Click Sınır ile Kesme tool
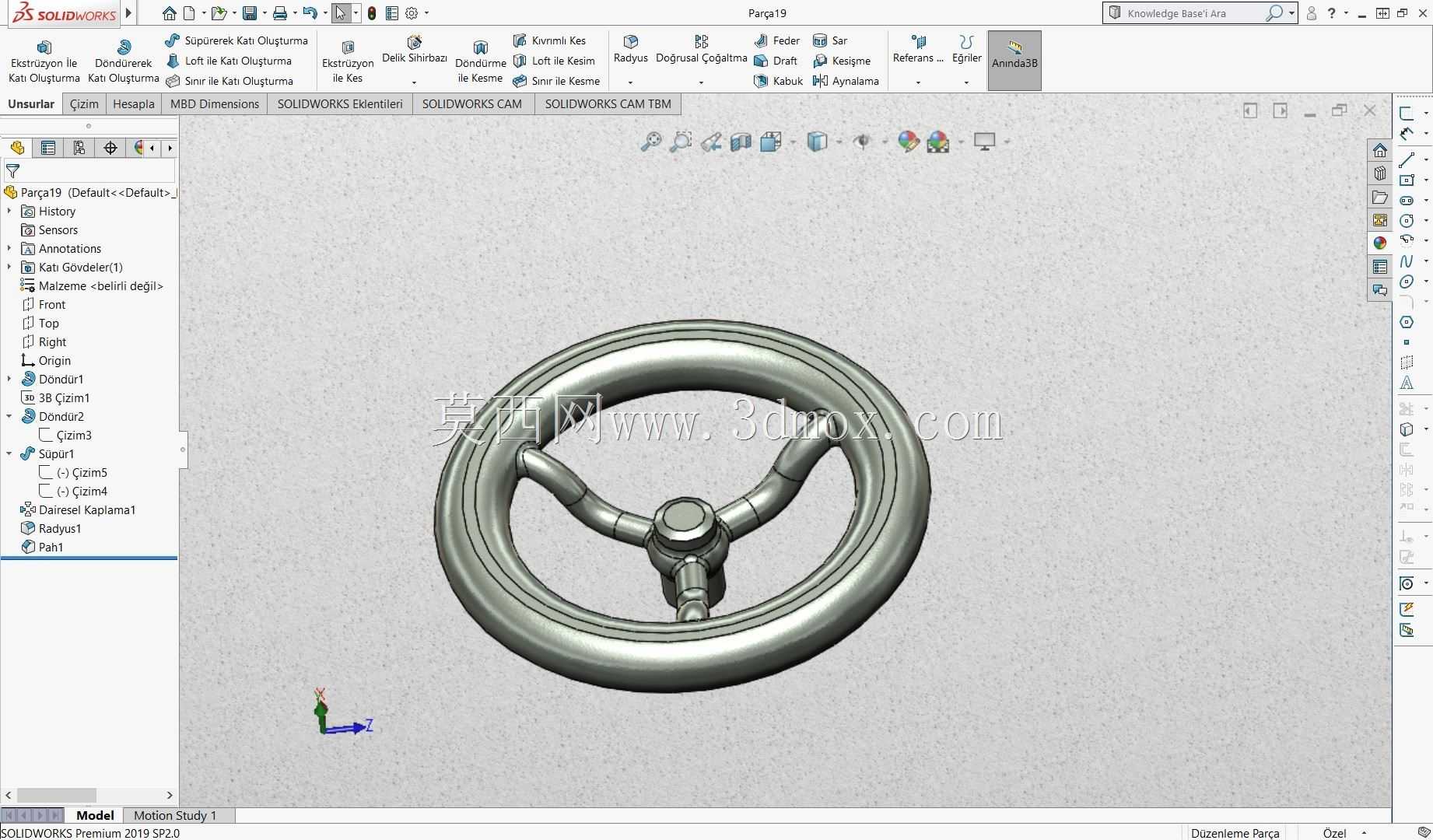 [x=557, y=81]
